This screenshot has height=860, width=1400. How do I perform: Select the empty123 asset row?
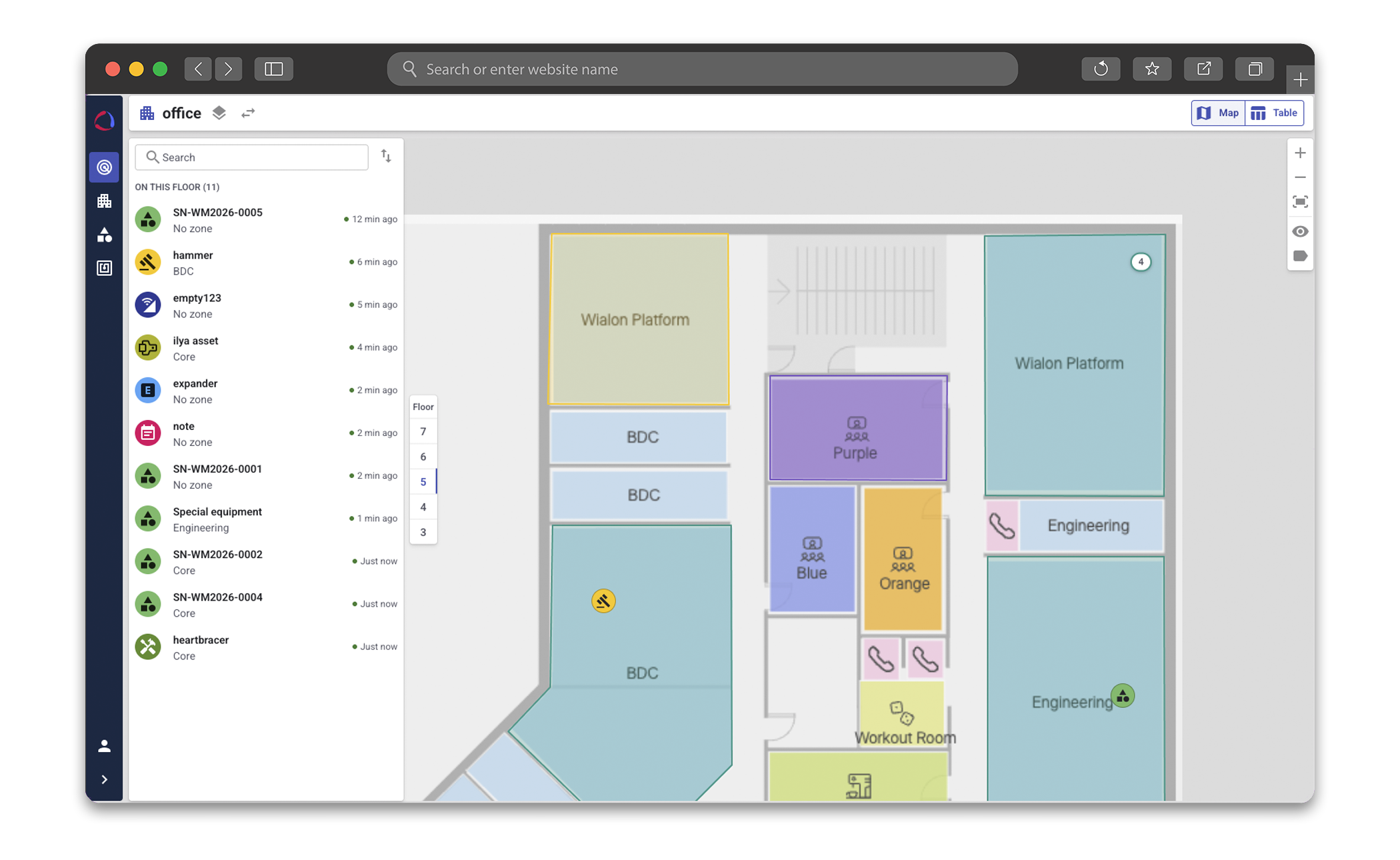266,305
